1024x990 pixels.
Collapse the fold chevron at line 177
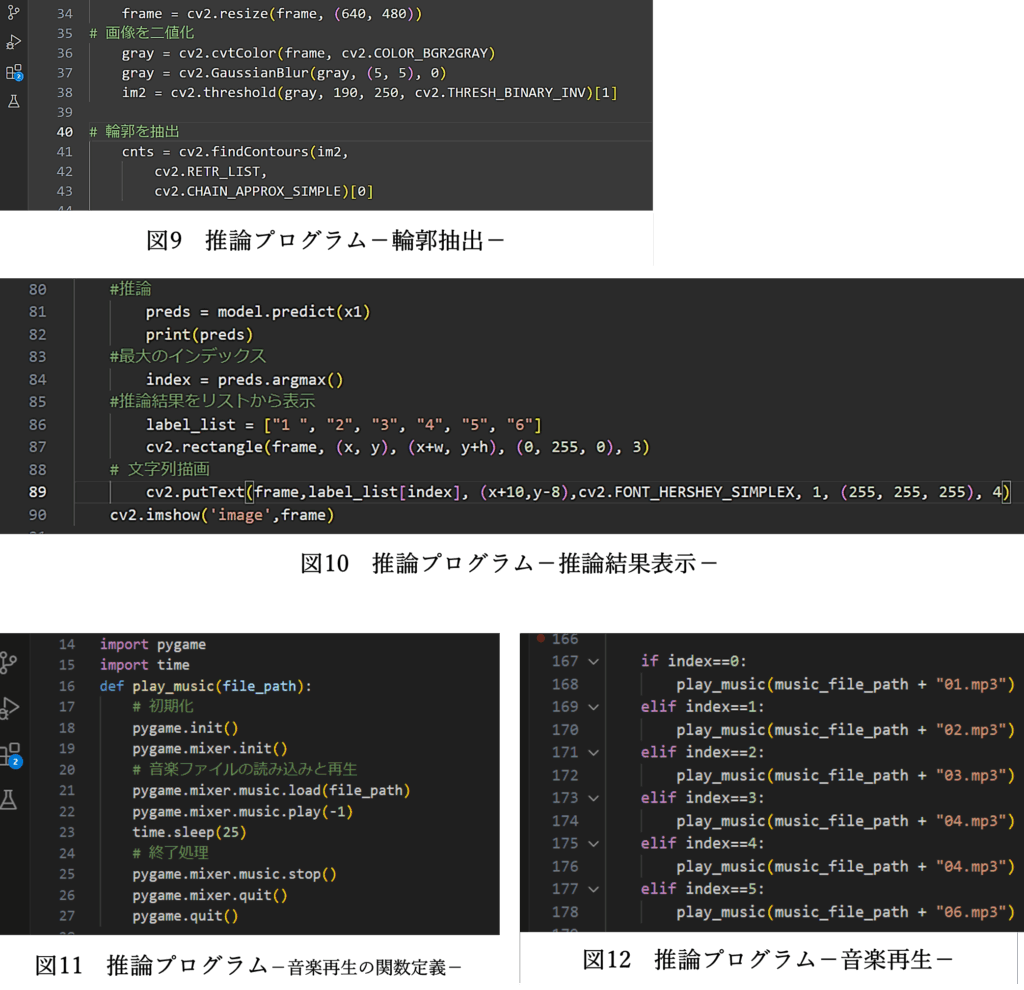[593, 889]
